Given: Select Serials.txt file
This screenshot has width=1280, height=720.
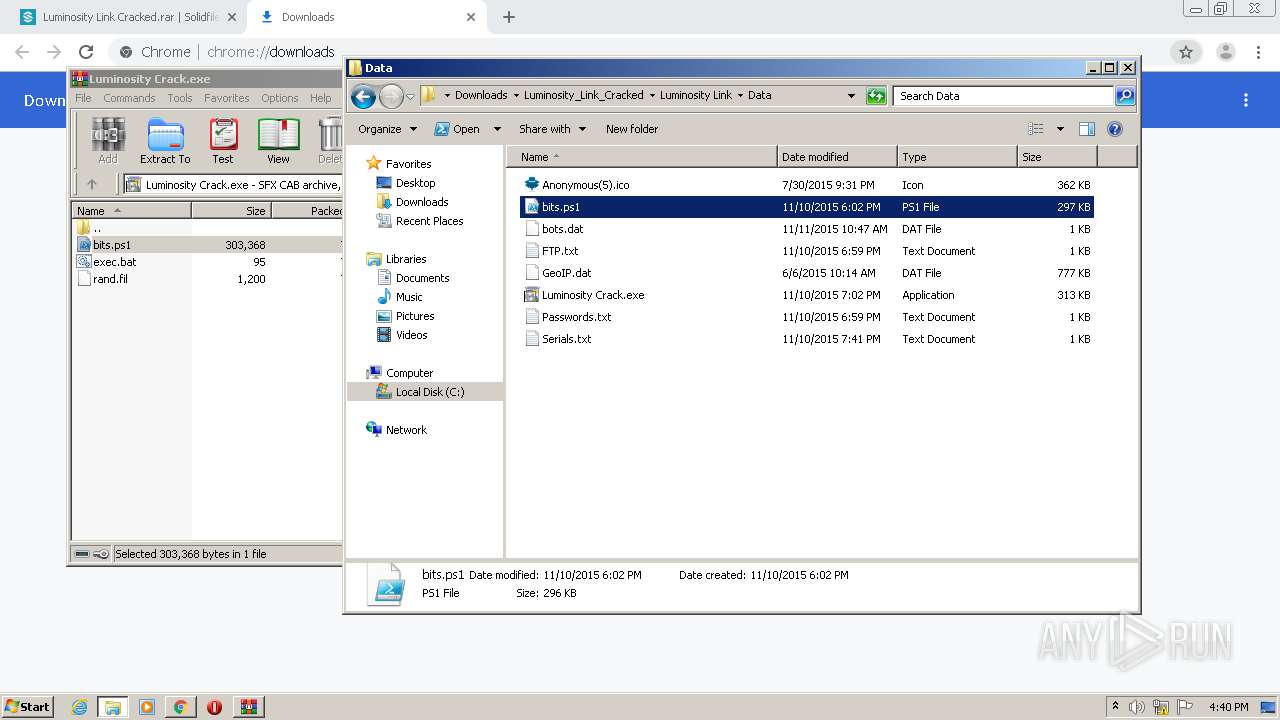Looking at the screenshot, I should click(x=807, y=339).
